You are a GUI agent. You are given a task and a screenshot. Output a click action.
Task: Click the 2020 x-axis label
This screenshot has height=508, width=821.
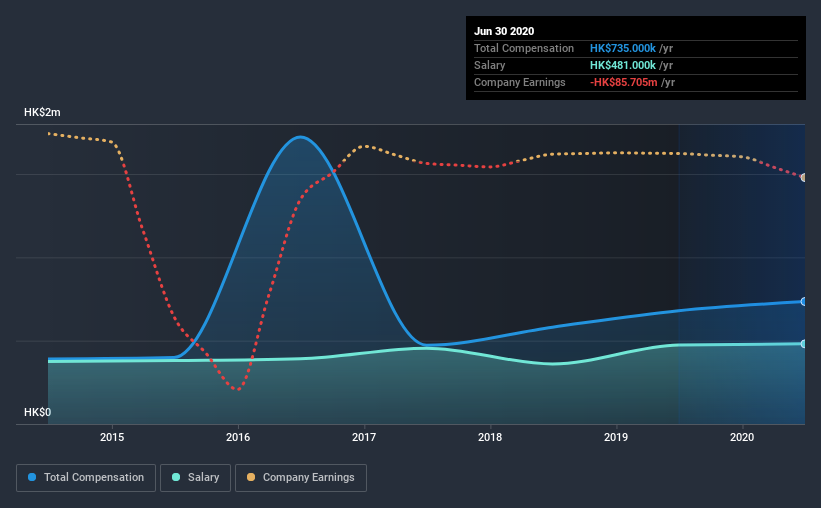[742, 437]
